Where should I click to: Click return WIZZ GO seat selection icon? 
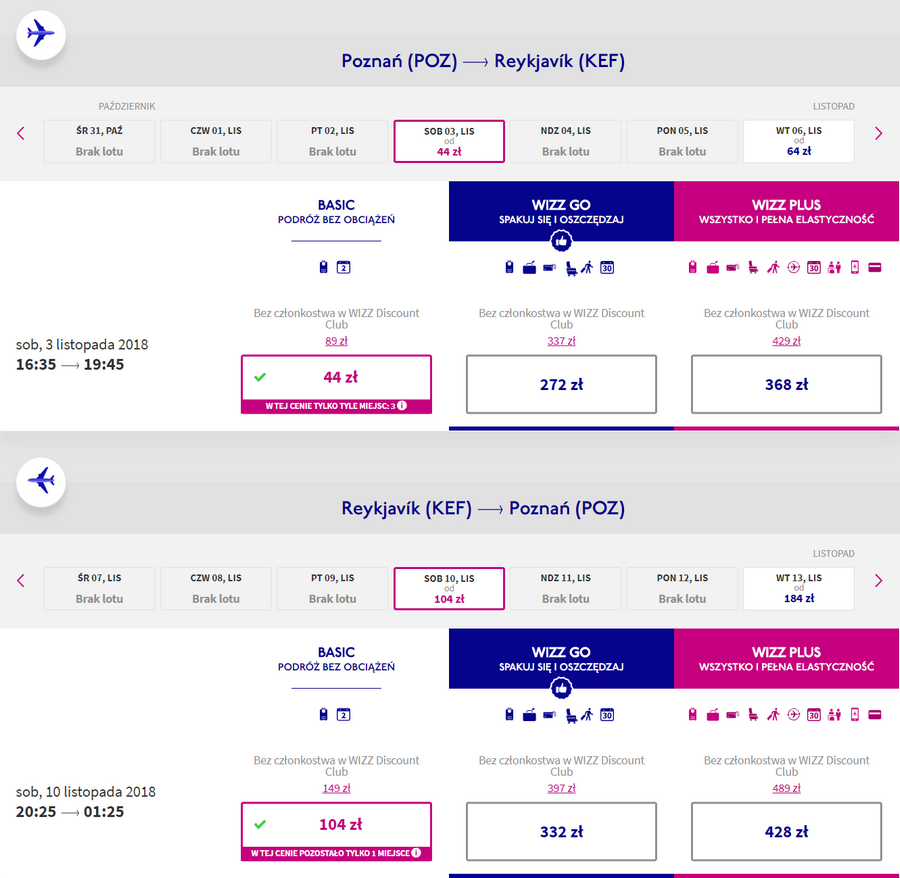[x=571, y=715]
